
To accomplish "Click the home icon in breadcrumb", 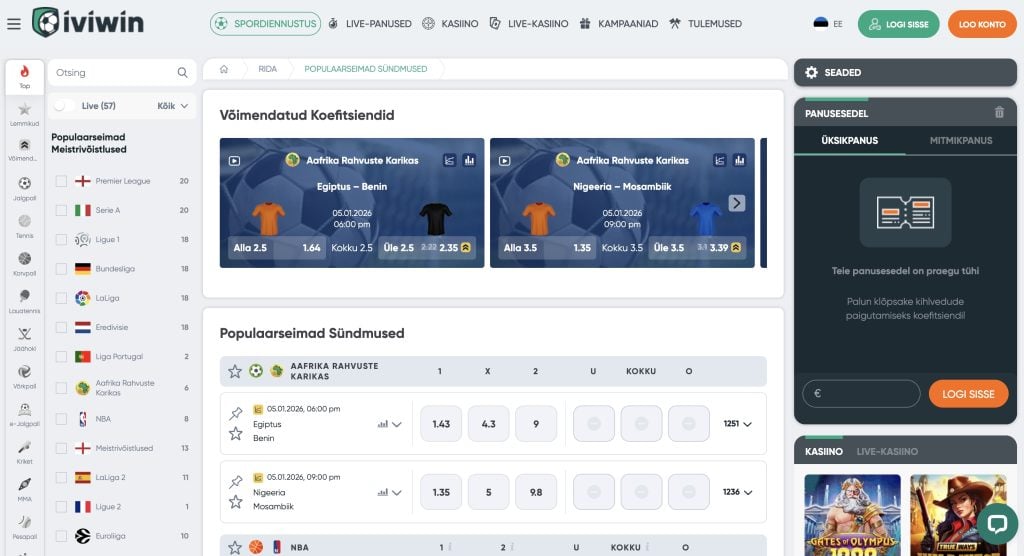I will (224, 69).
